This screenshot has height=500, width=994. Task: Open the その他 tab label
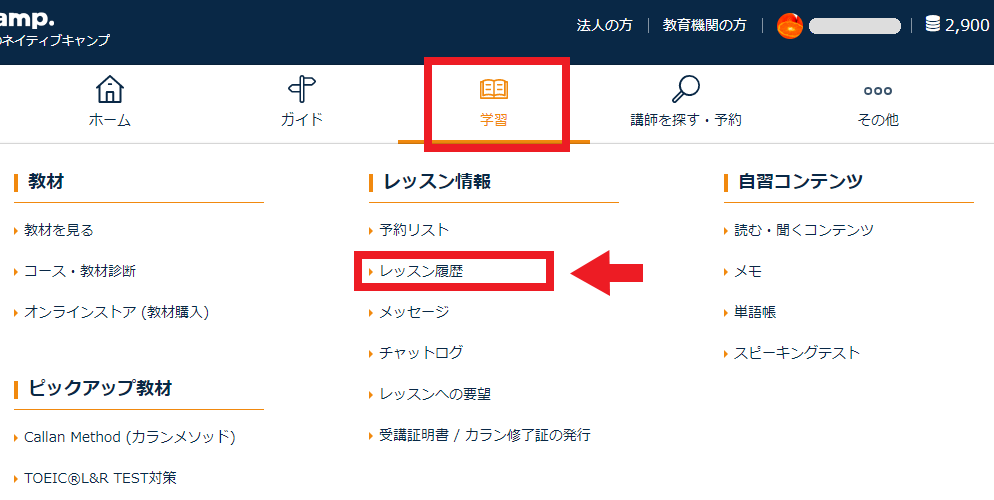[x=878, y=120]
